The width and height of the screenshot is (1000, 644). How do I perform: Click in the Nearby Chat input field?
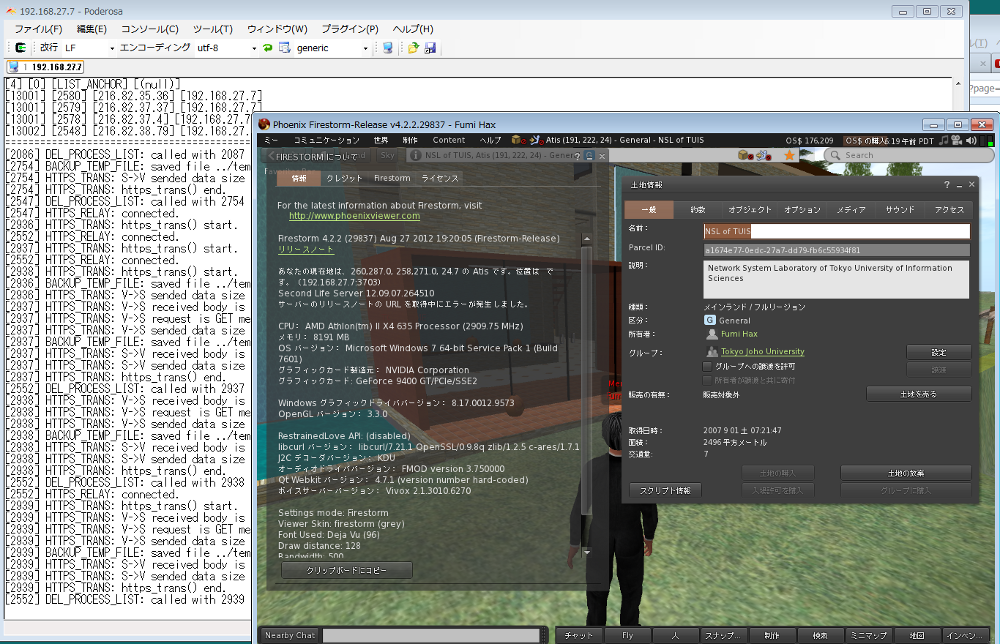(431, 635)
